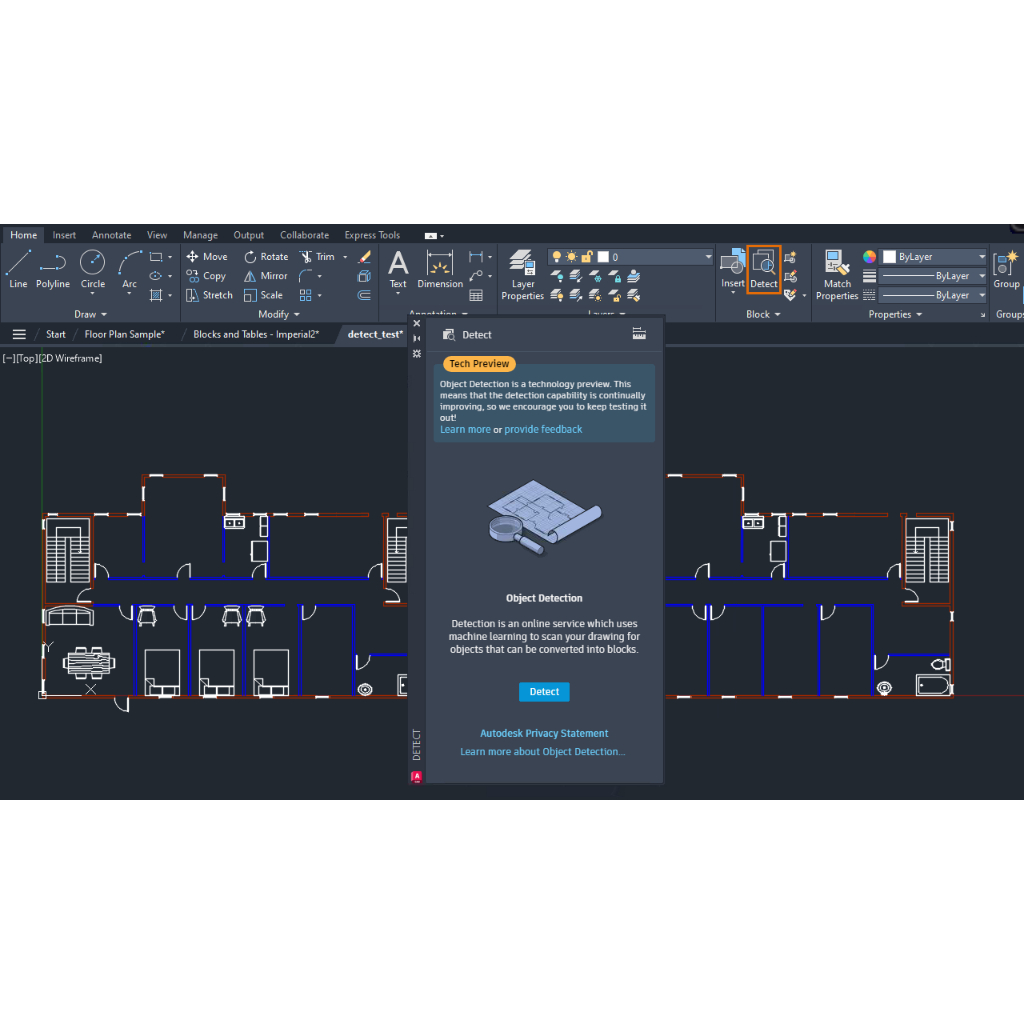
Task: Open the Trim dropdown arrow
Action: [x=345, y=257]
